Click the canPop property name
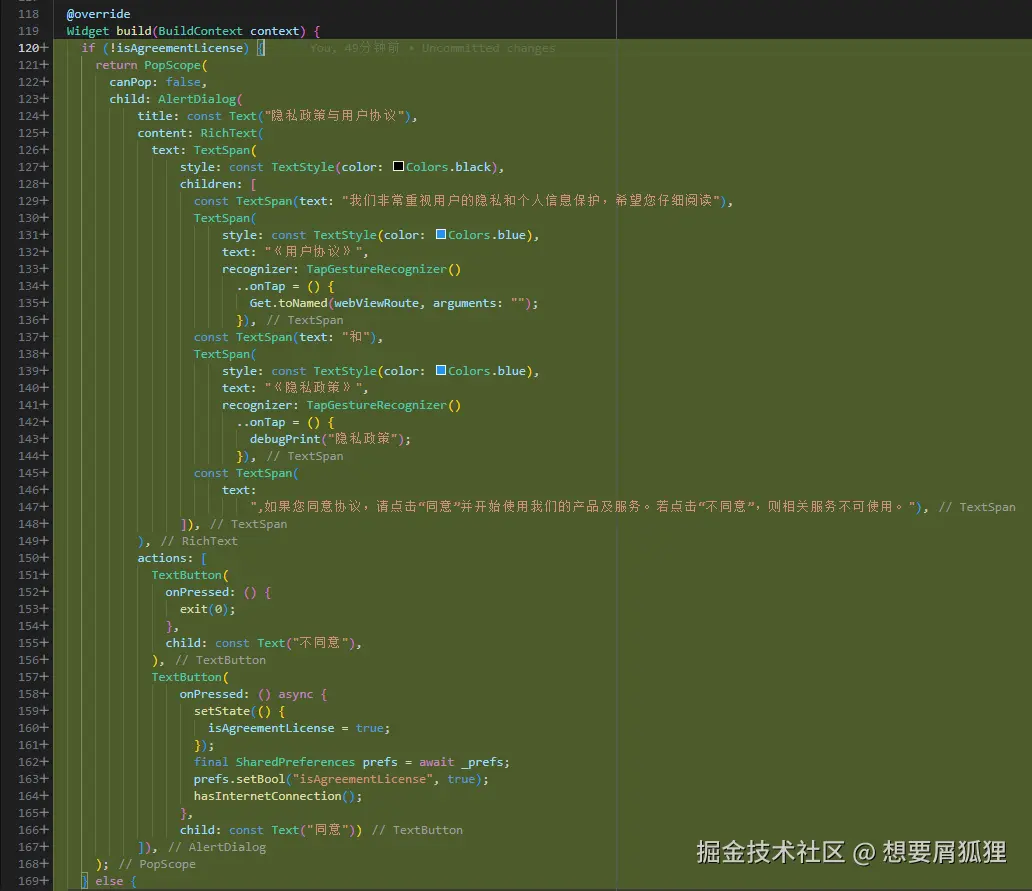Image resolution: width=1032 pixels, height=891 pixels. point(130,82)
